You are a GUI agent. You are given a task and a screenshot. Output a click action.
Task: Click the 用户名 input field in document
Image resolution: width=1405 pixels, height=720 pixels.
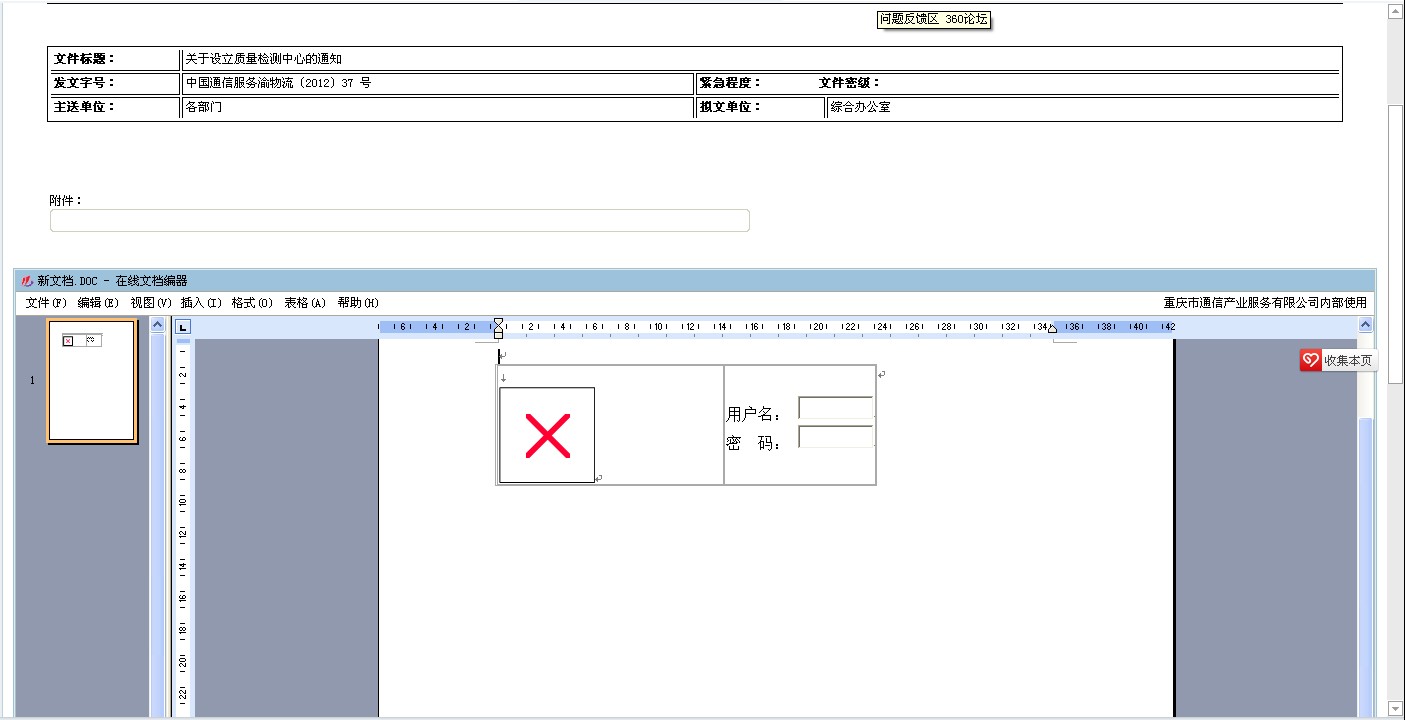(x=836, y=407)
